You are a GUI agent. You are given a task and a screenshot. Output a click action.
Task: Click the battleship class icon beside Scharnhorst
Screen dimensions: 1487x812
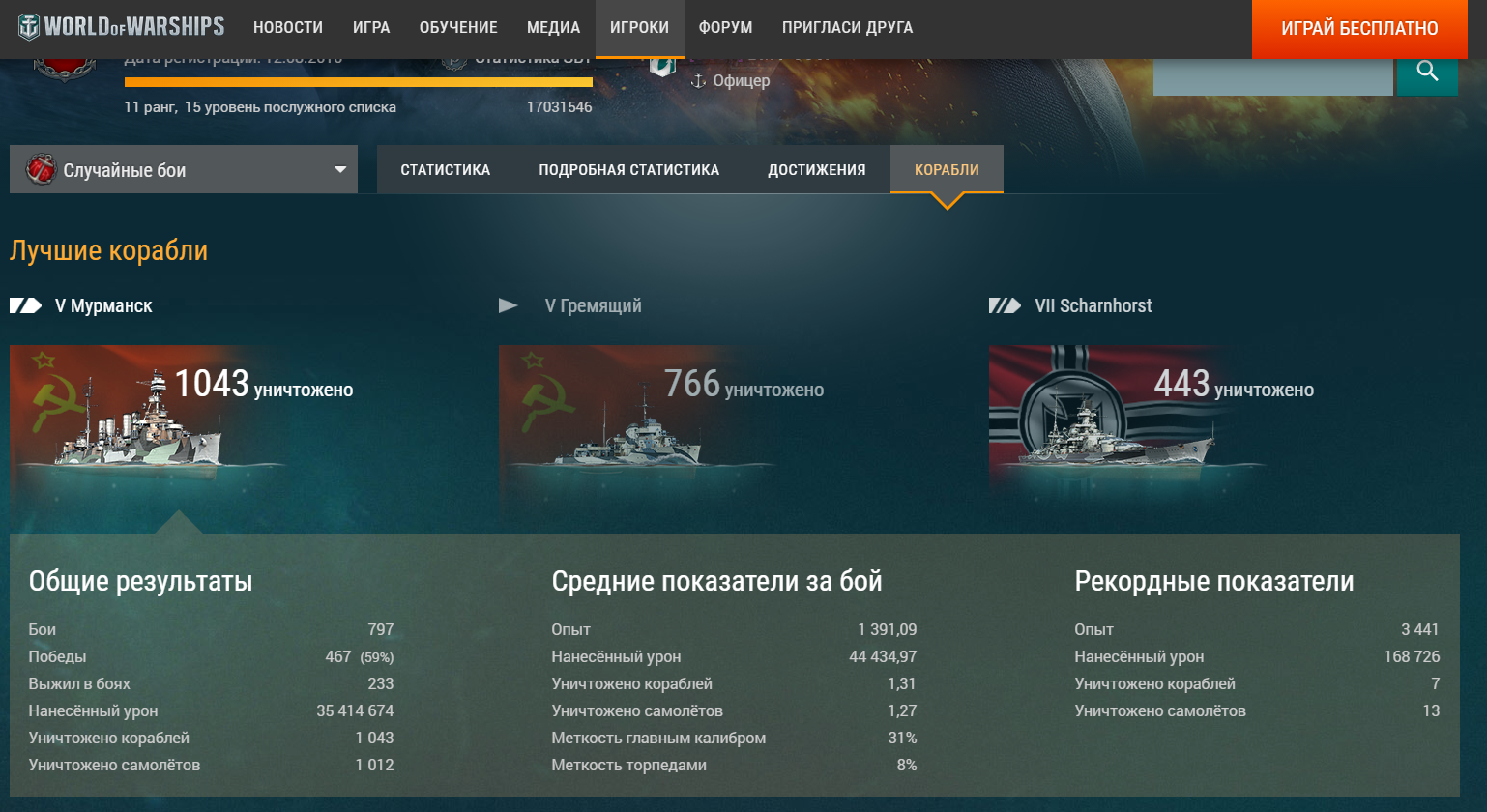coord(1005,305)
